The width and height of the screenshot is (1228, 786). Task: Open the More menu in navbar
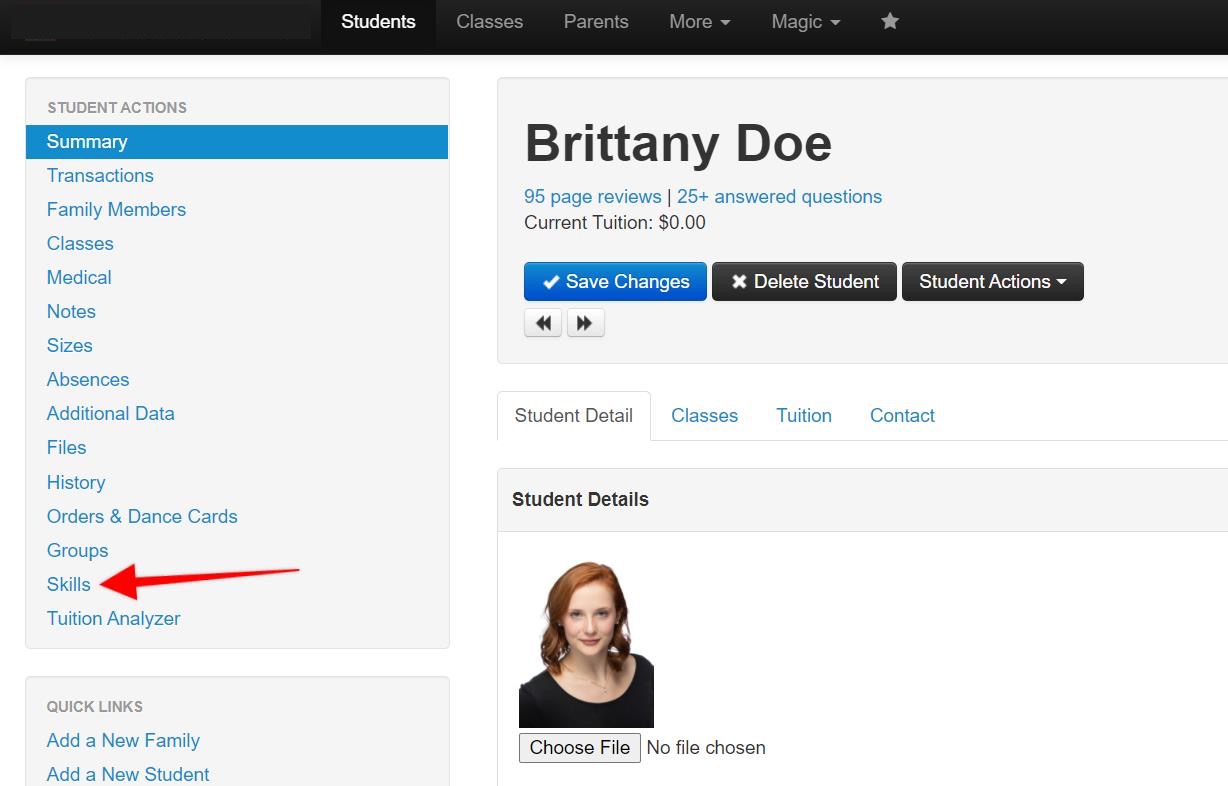pyautogui.click(x=699, y=21)
